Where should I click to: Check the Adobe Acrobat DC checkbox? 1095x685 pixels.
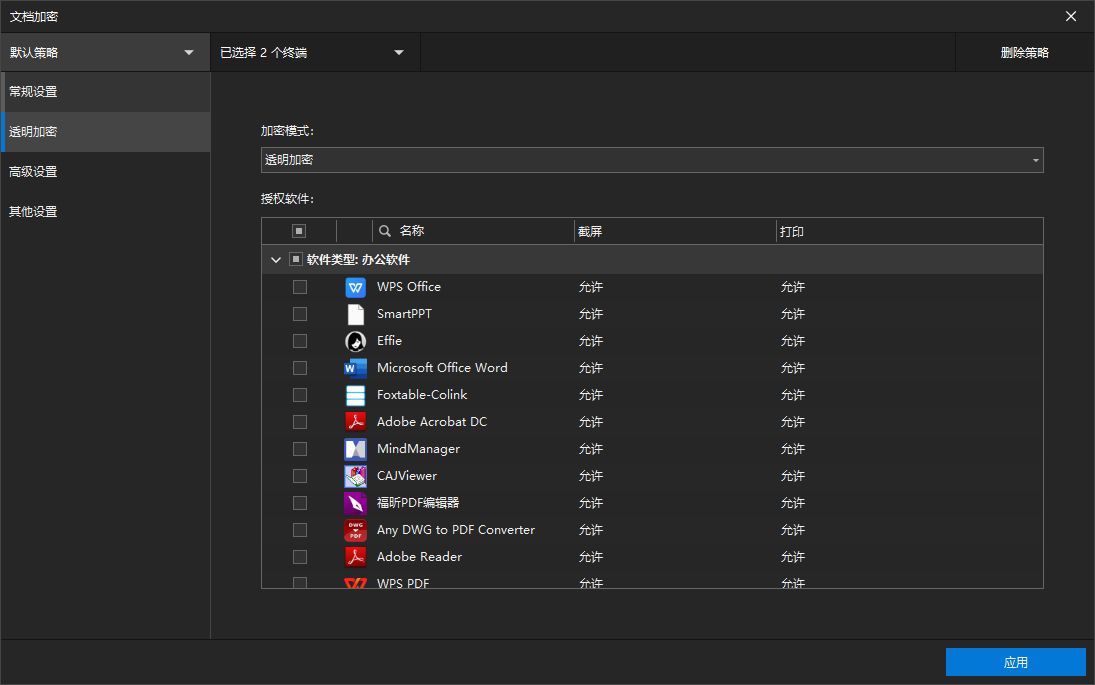(300, 422)
